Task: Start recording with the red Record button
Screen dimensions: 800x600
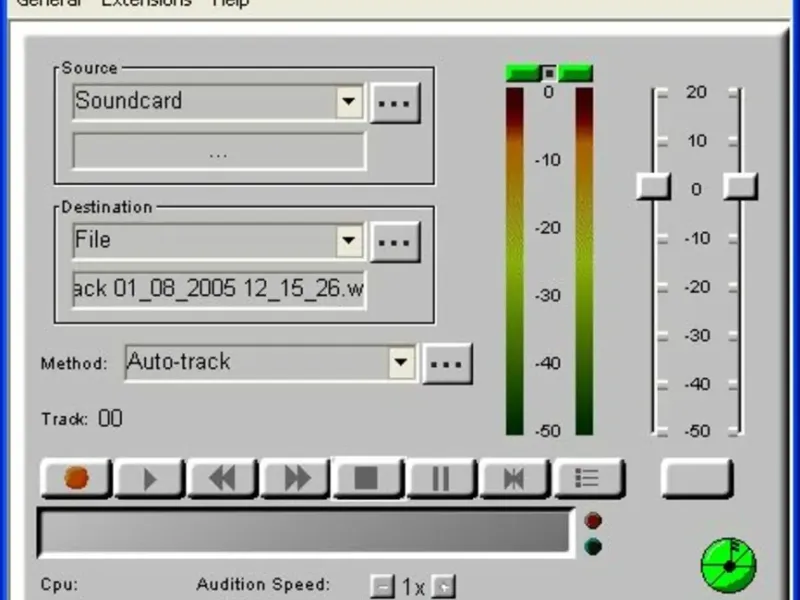Action: [77, 479]
